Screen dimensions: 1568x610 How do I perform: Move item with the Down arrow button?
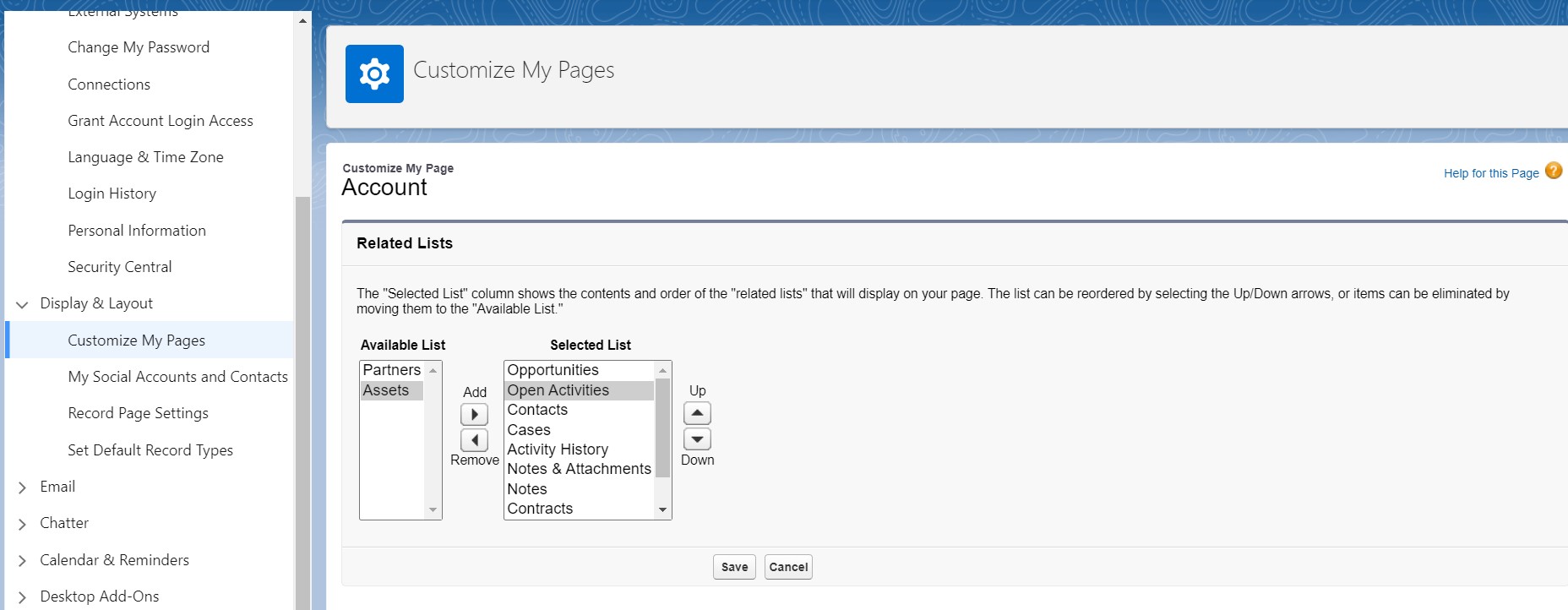click(697, 438)
